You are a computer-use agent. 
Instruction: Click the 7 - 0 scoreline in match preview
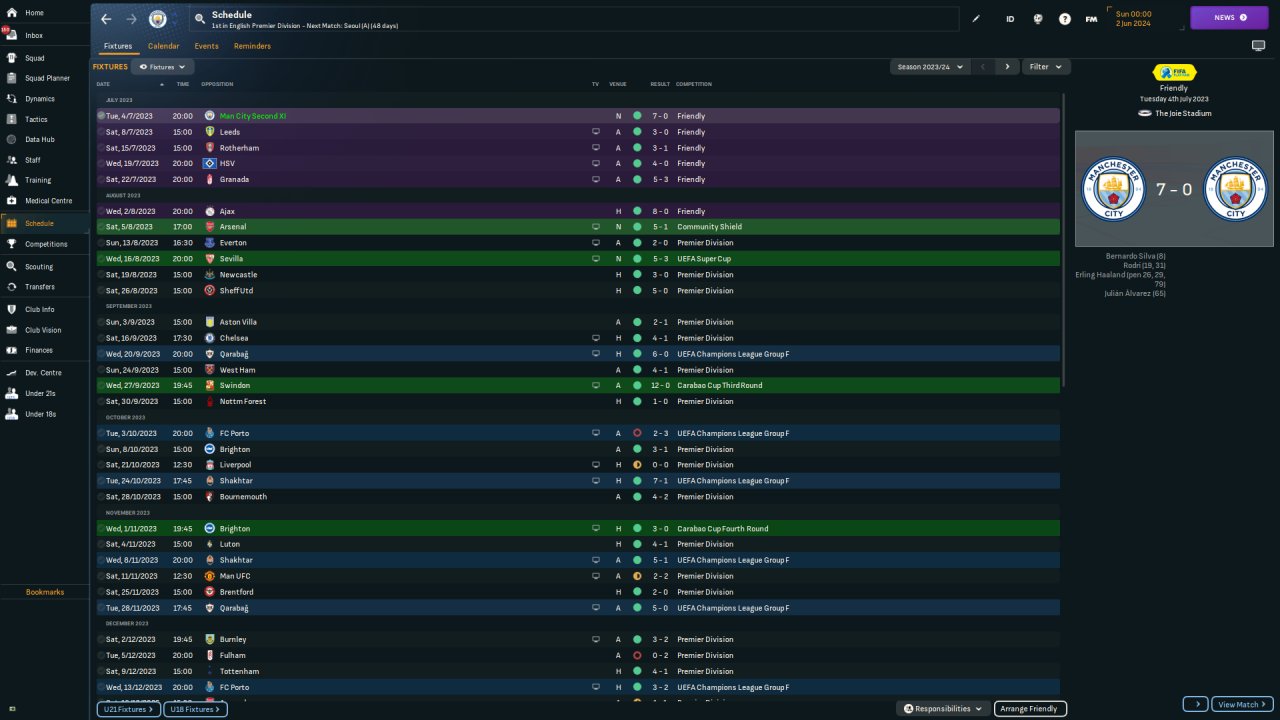1175,189
